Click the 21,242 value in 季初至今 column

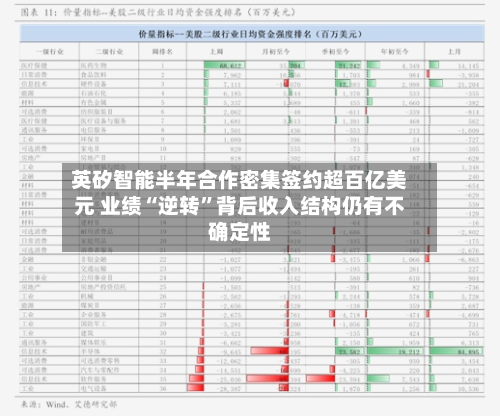click(349, 66)
